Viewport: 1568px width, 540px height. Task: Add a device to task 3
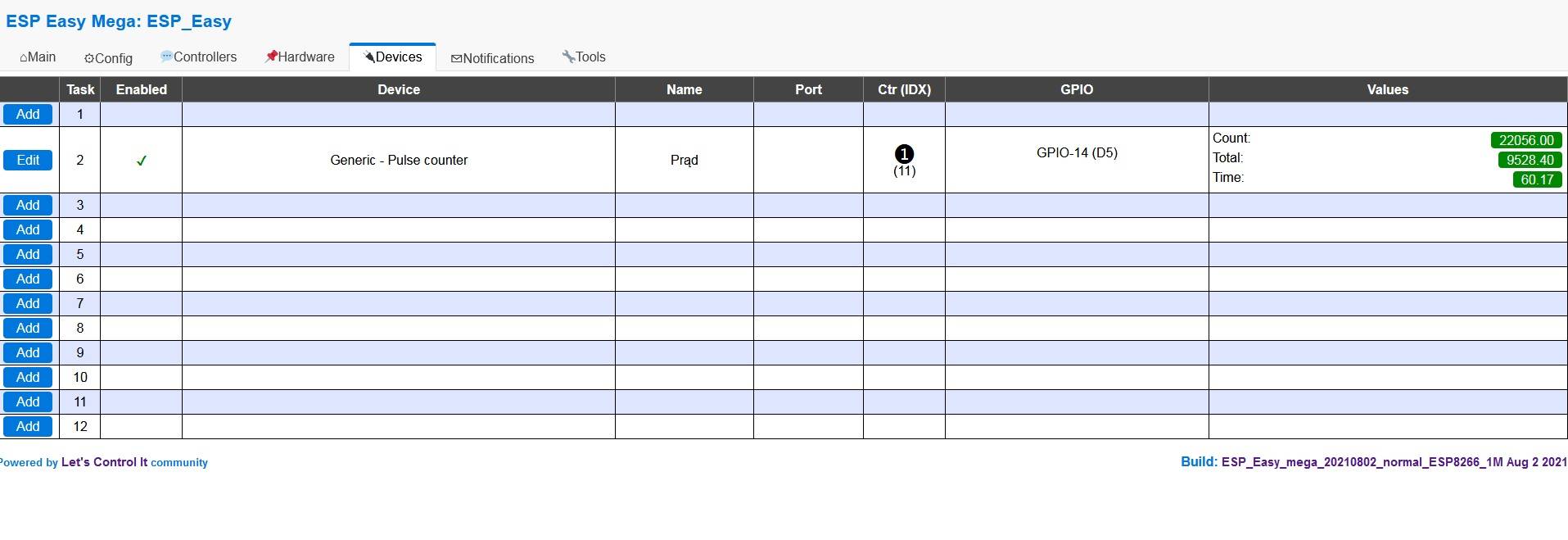pyautogui.click(x=28, y=205)
